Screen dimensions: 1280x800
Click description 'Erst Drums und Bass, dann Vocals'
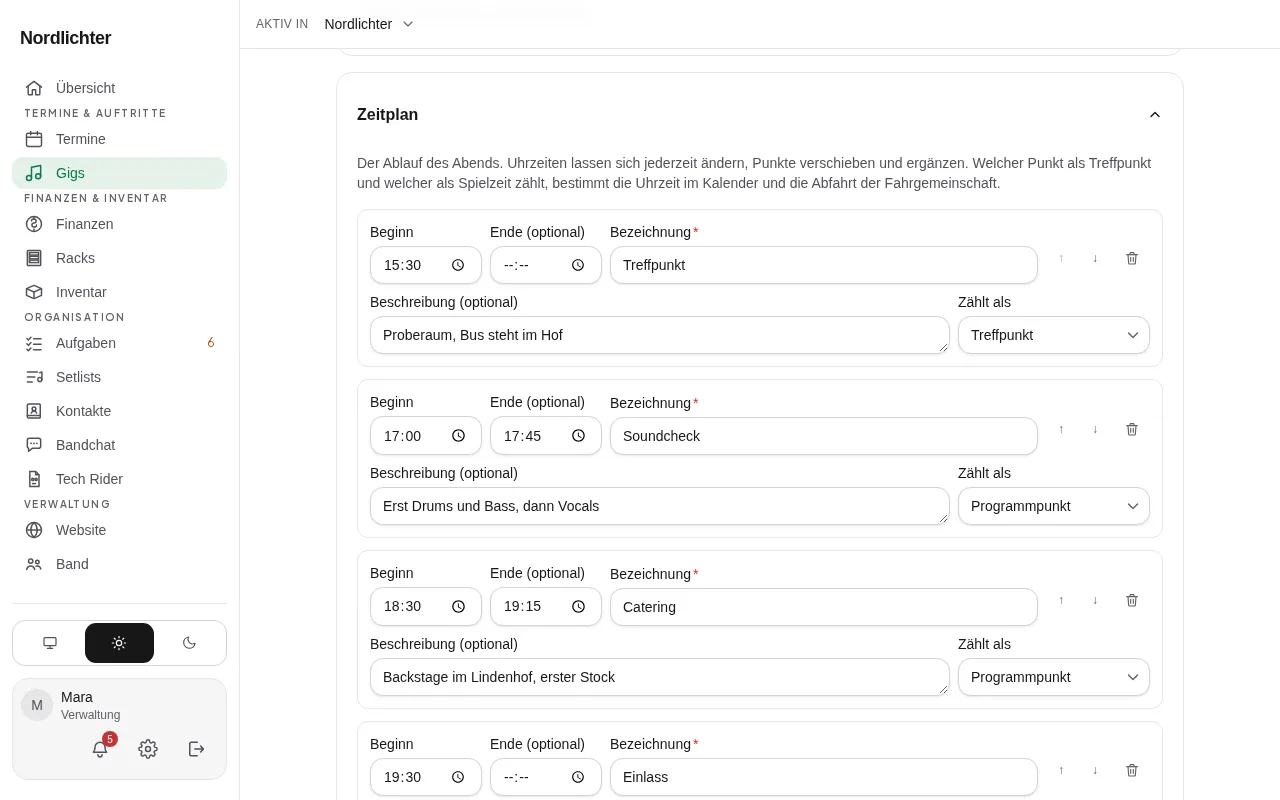coord(660,506)
